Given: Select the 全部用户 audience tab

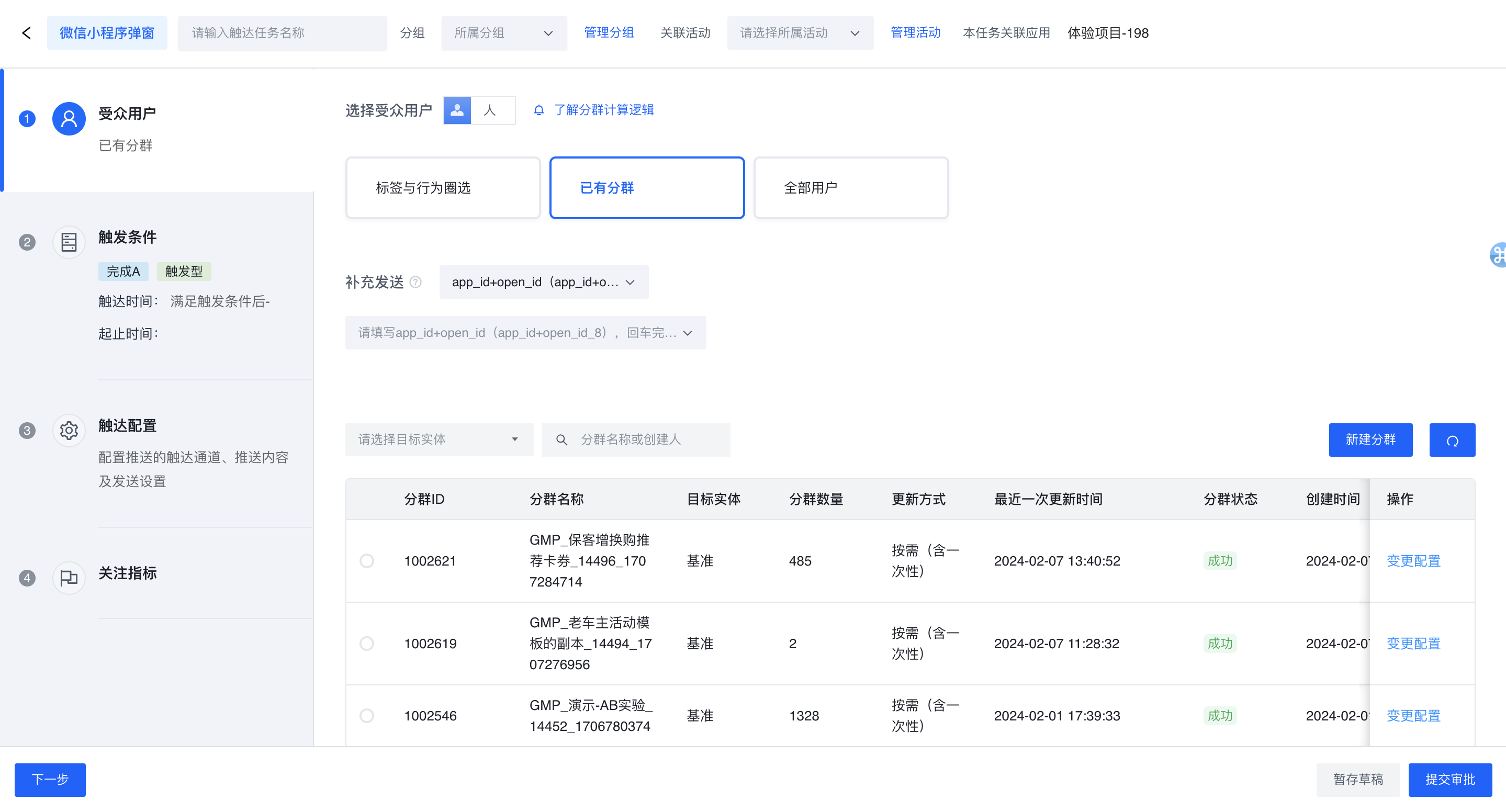Looking at the screenshot, I should [x=851, y=188].
